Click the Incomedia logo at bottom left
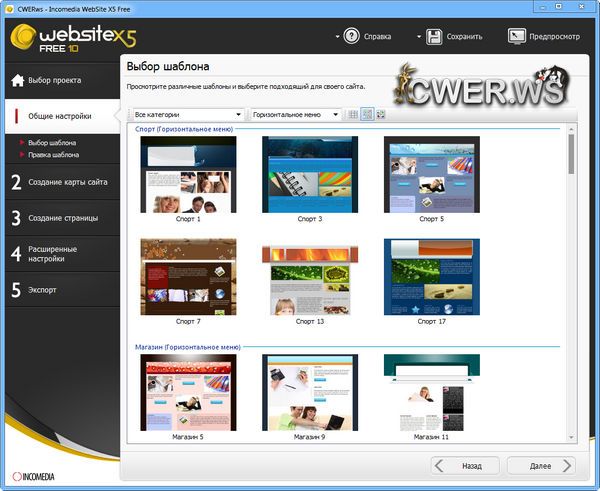 pyautogui.click(x=34, y=476)
